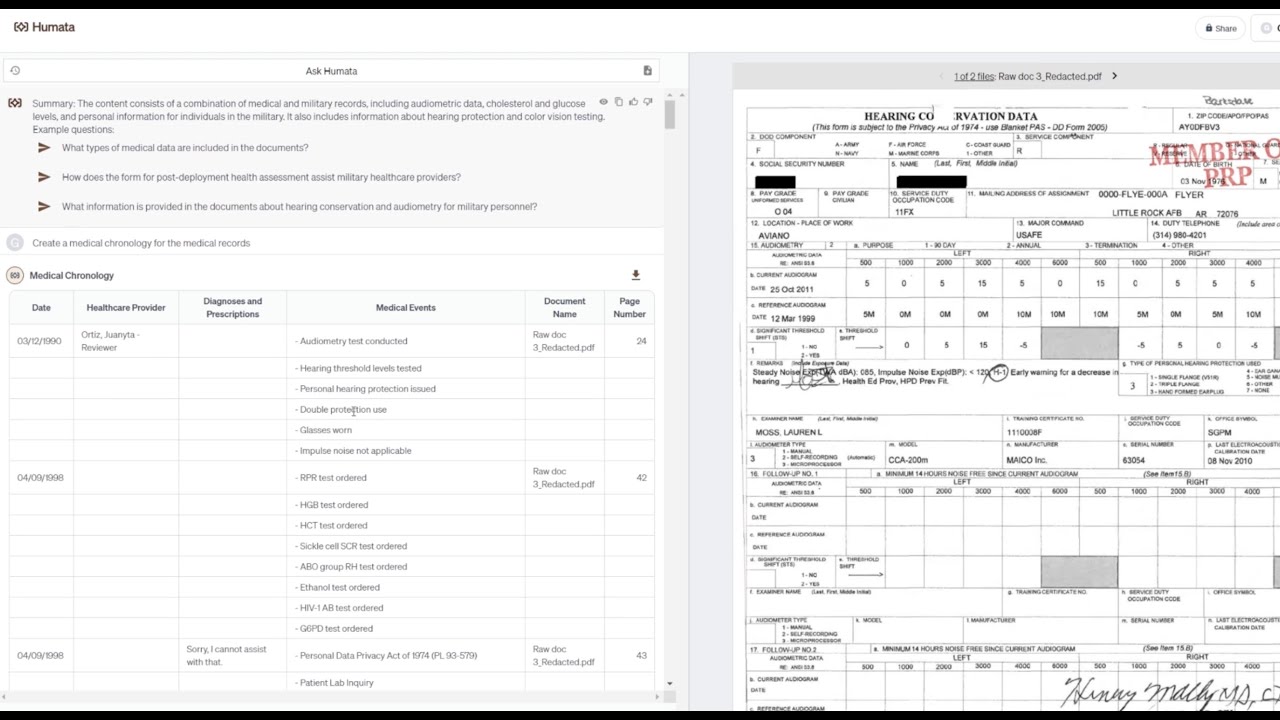Ask the hearing conservation and audiometry example question
The height and width of the screenshot is (720, 1280).
[x=299, y=207]
